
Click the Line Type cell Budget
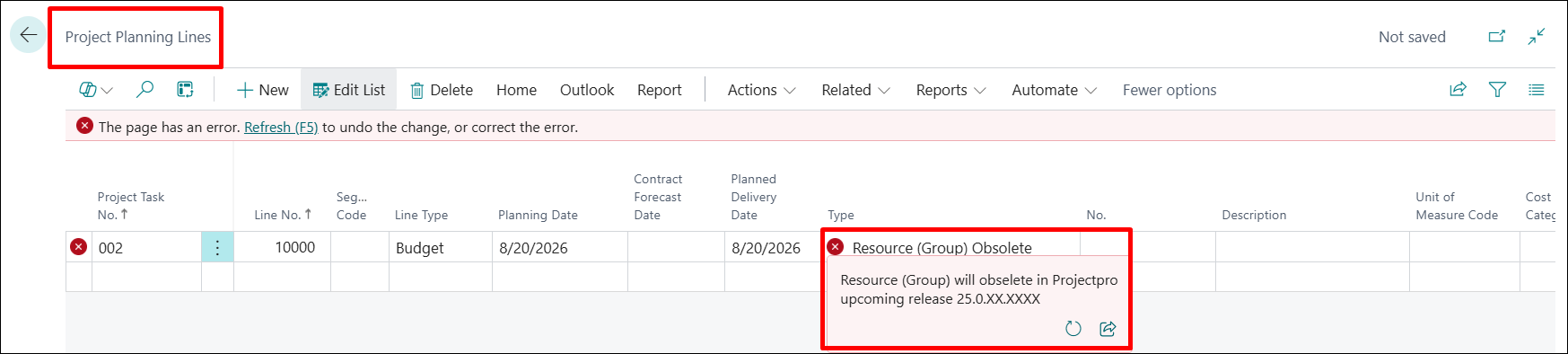(441, 247)
